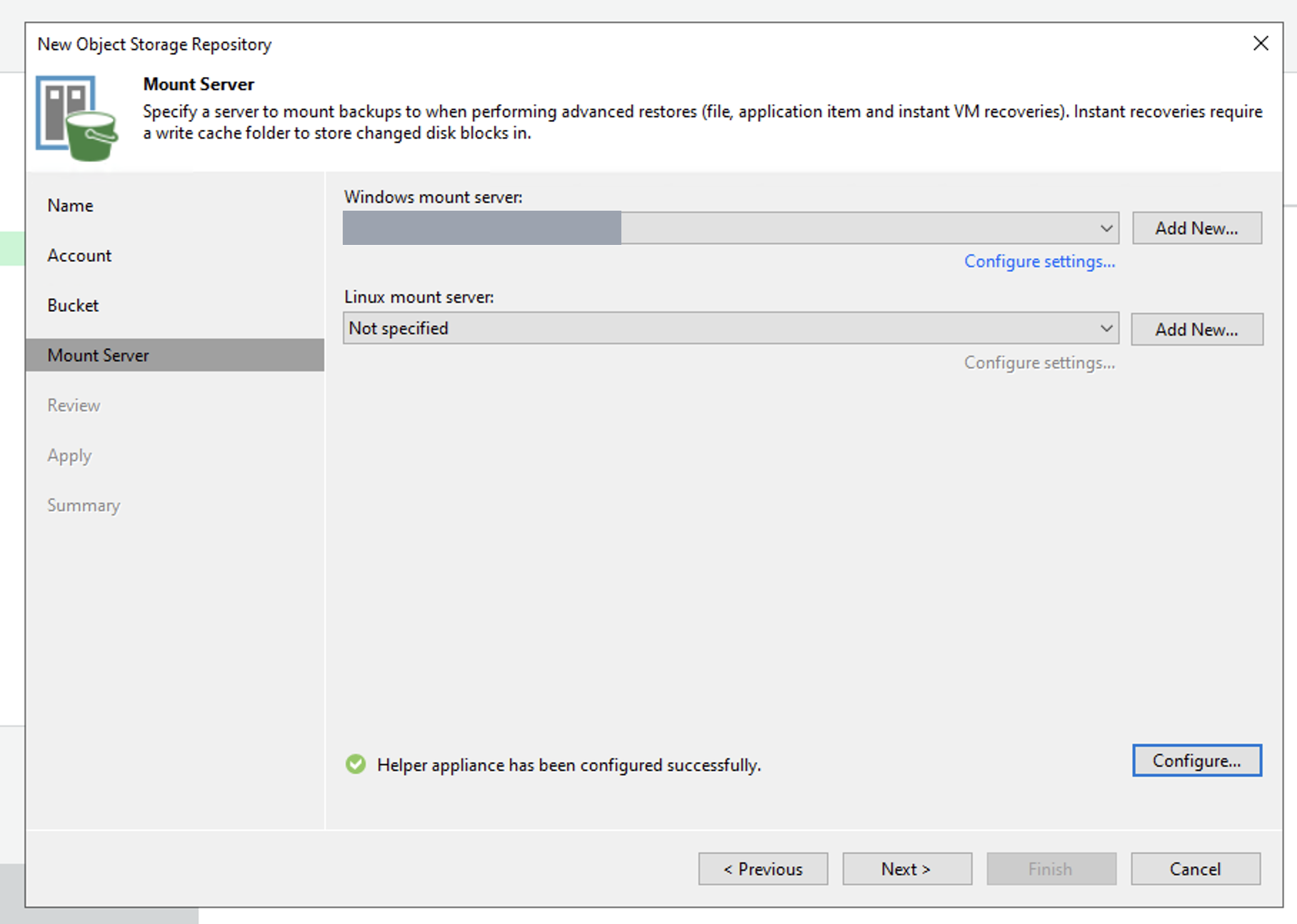Viewport: 1297px width, 924px height.
Task: Close the New Object Storage Repository dialog
Action: pyautogui.click(x=1261, y=44)
